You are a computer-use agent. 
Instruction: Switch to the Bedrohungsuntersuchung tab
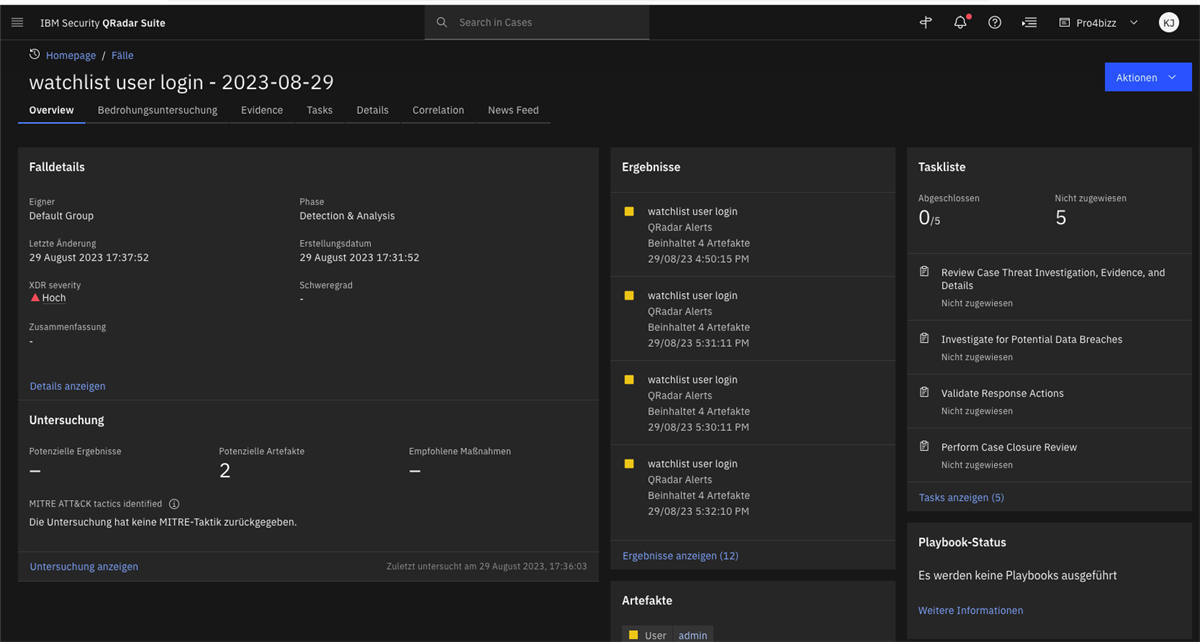157,110
